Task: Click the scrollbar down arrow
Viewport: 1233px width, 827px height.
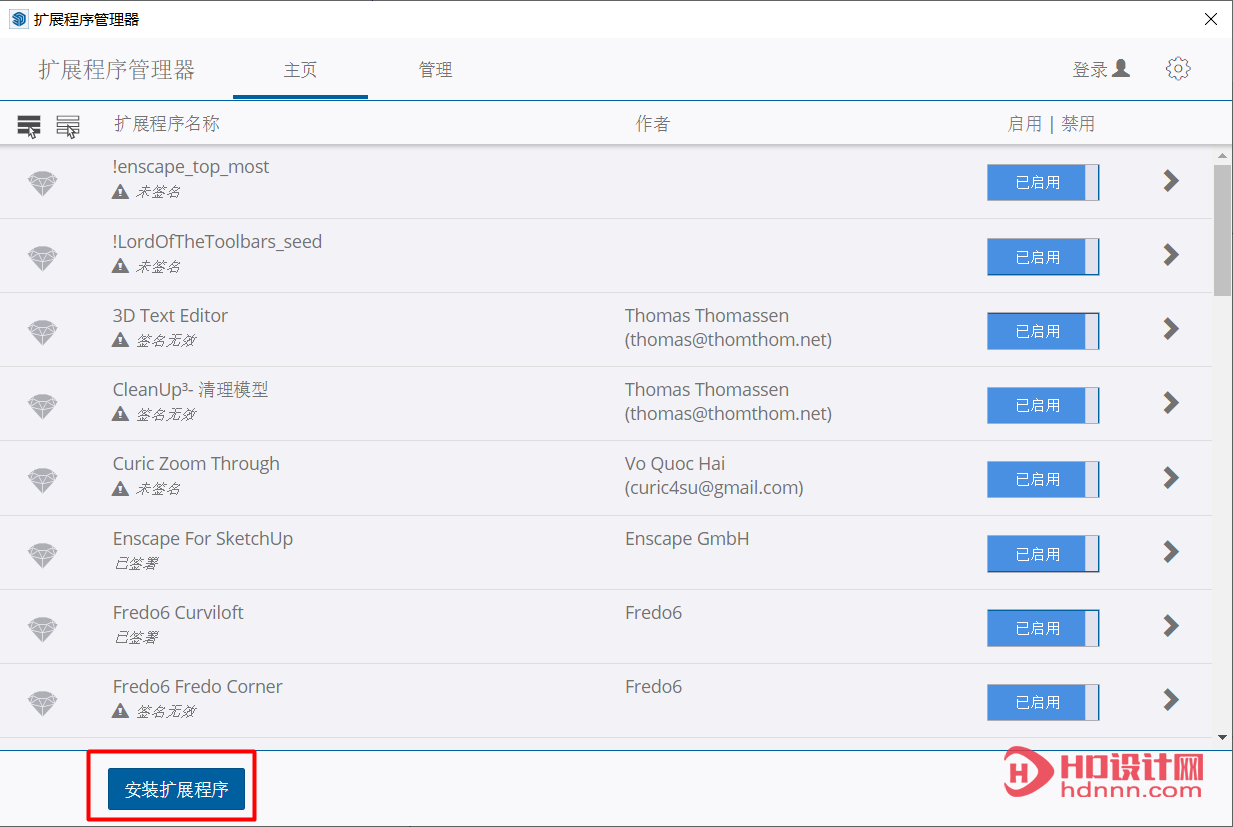Action: click(x=1222, y=737)
